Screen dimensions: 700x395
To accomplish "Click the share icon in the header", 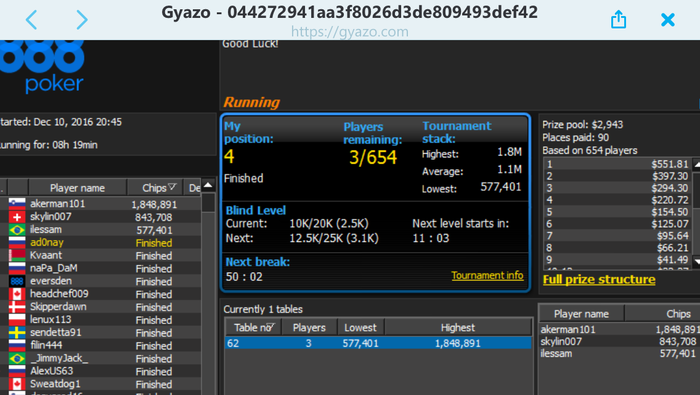I will pyautogui.click(x=618, y=20).
